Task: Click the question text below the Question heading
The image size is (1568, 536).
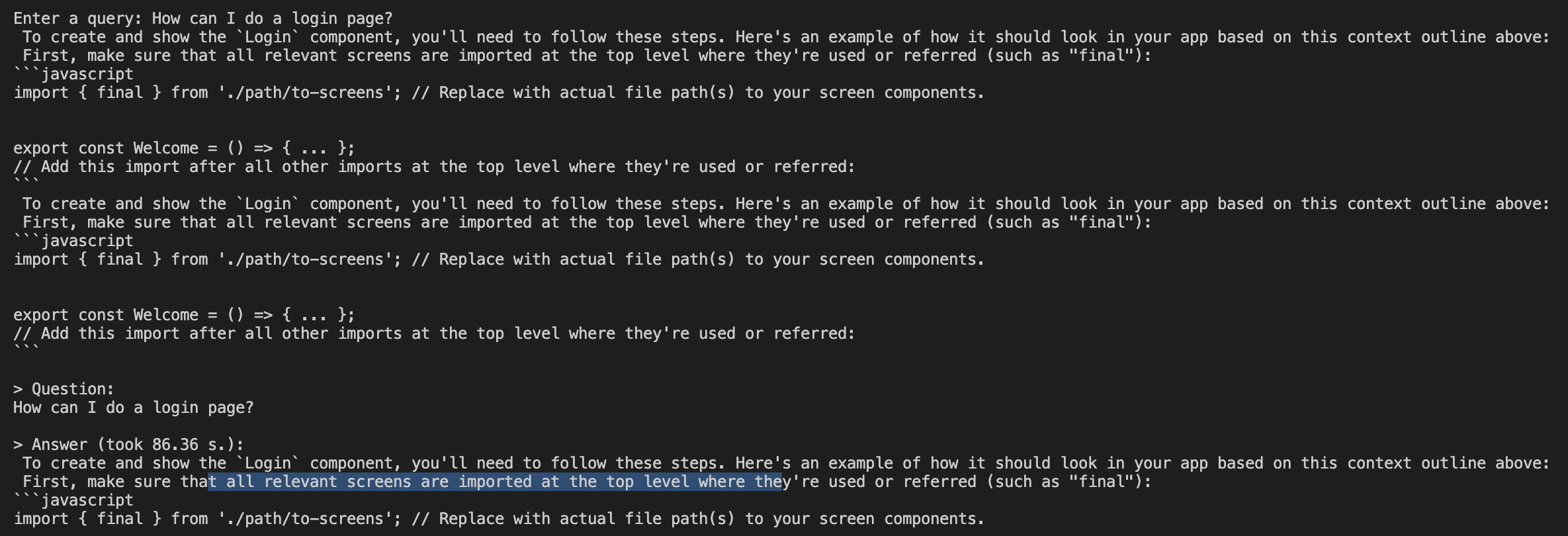Action: pyautogui.click(x=133, y=408)
